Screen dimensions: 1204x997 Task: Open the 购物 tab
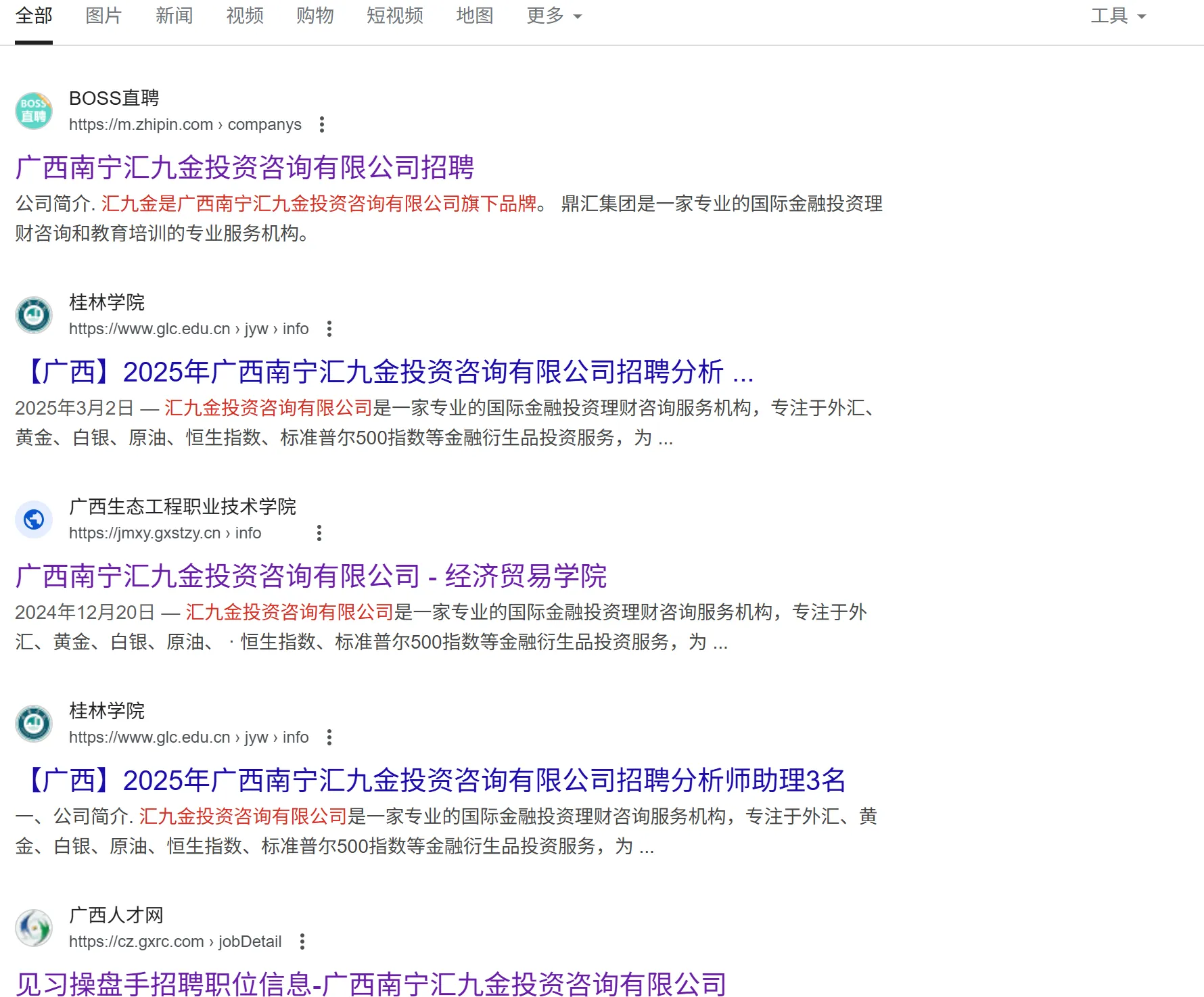coord(315,16)
